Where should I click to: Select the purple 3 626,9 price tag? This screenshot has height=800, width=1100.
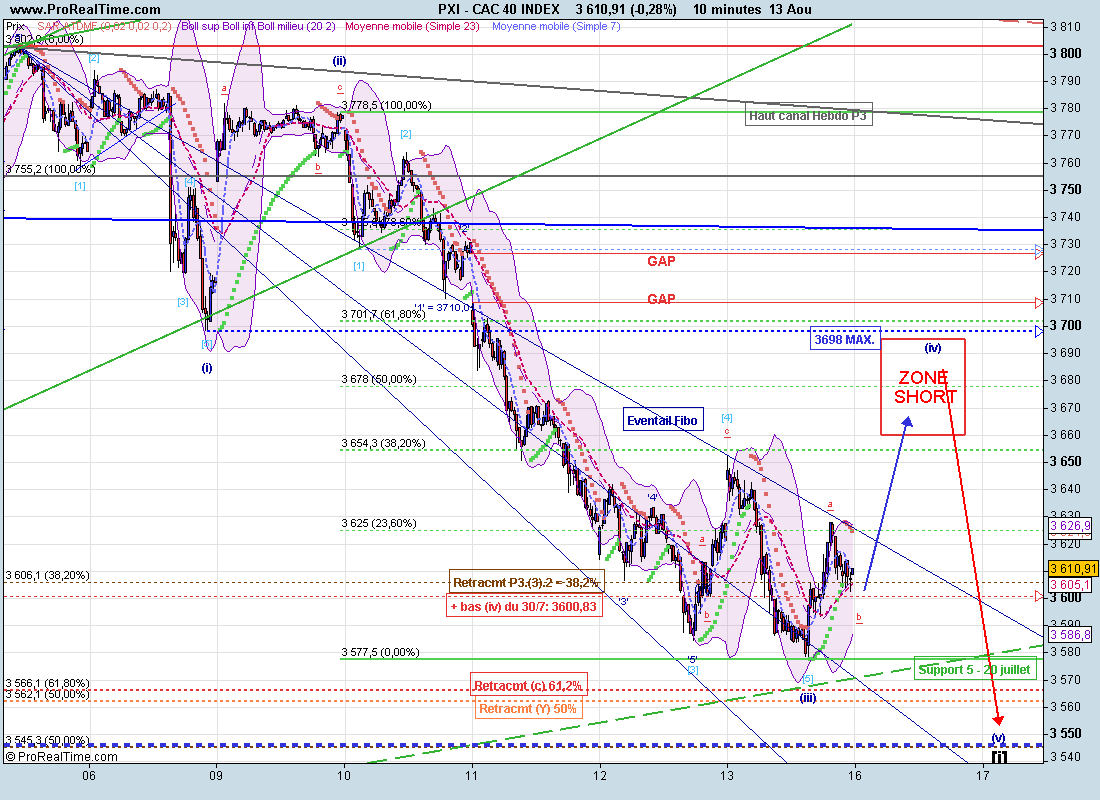1070,526
